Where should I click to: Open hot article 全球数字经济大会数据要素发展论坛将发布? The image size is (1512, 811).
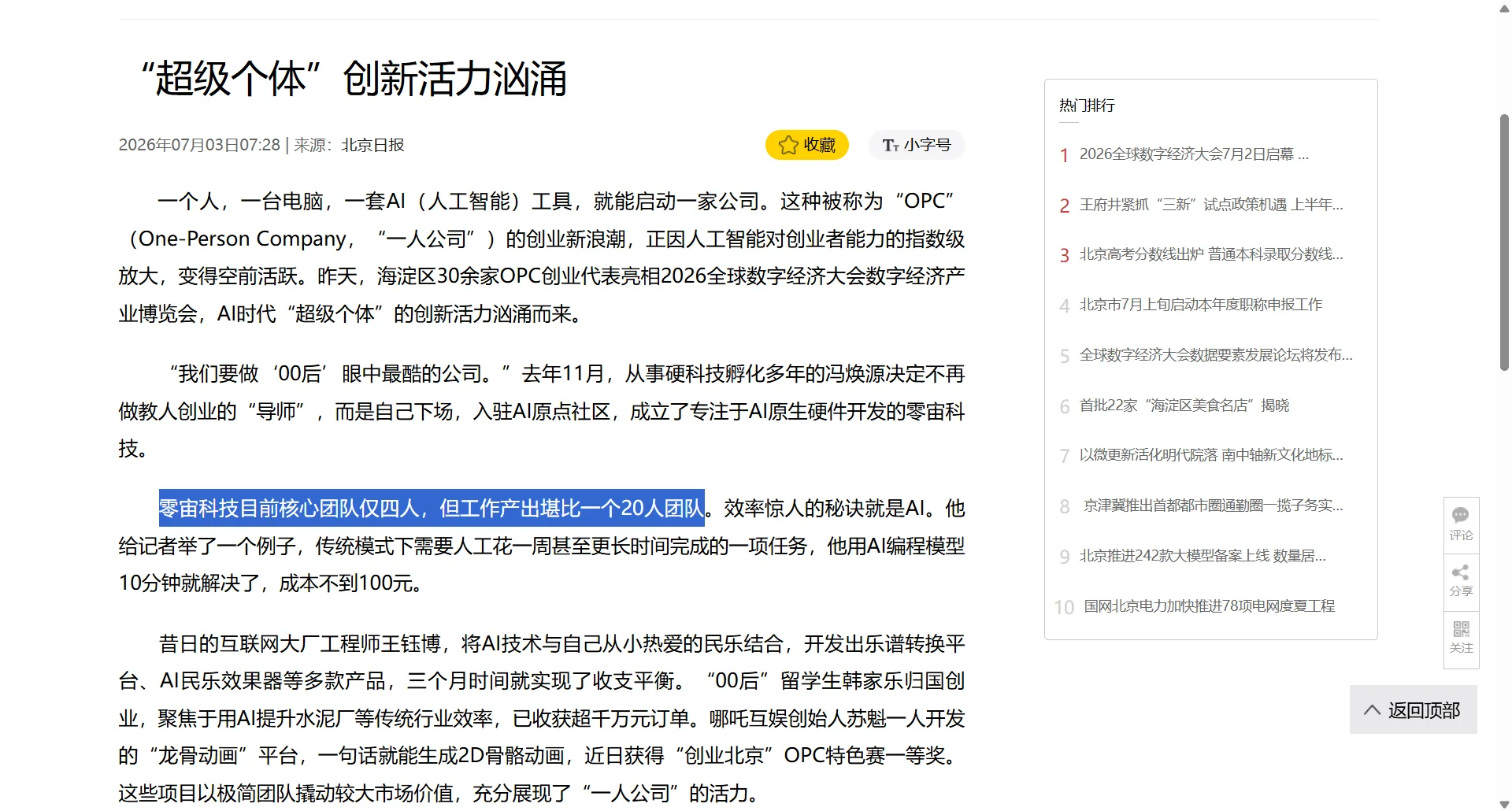[x=1216, y=355]
